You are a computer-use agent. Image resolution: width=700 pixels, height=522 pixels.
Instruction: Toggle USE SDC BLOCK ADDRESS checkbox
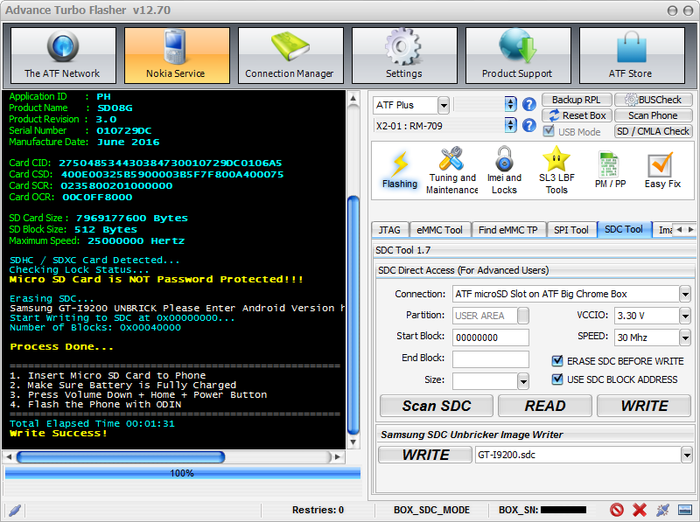(x=558, y=380)
